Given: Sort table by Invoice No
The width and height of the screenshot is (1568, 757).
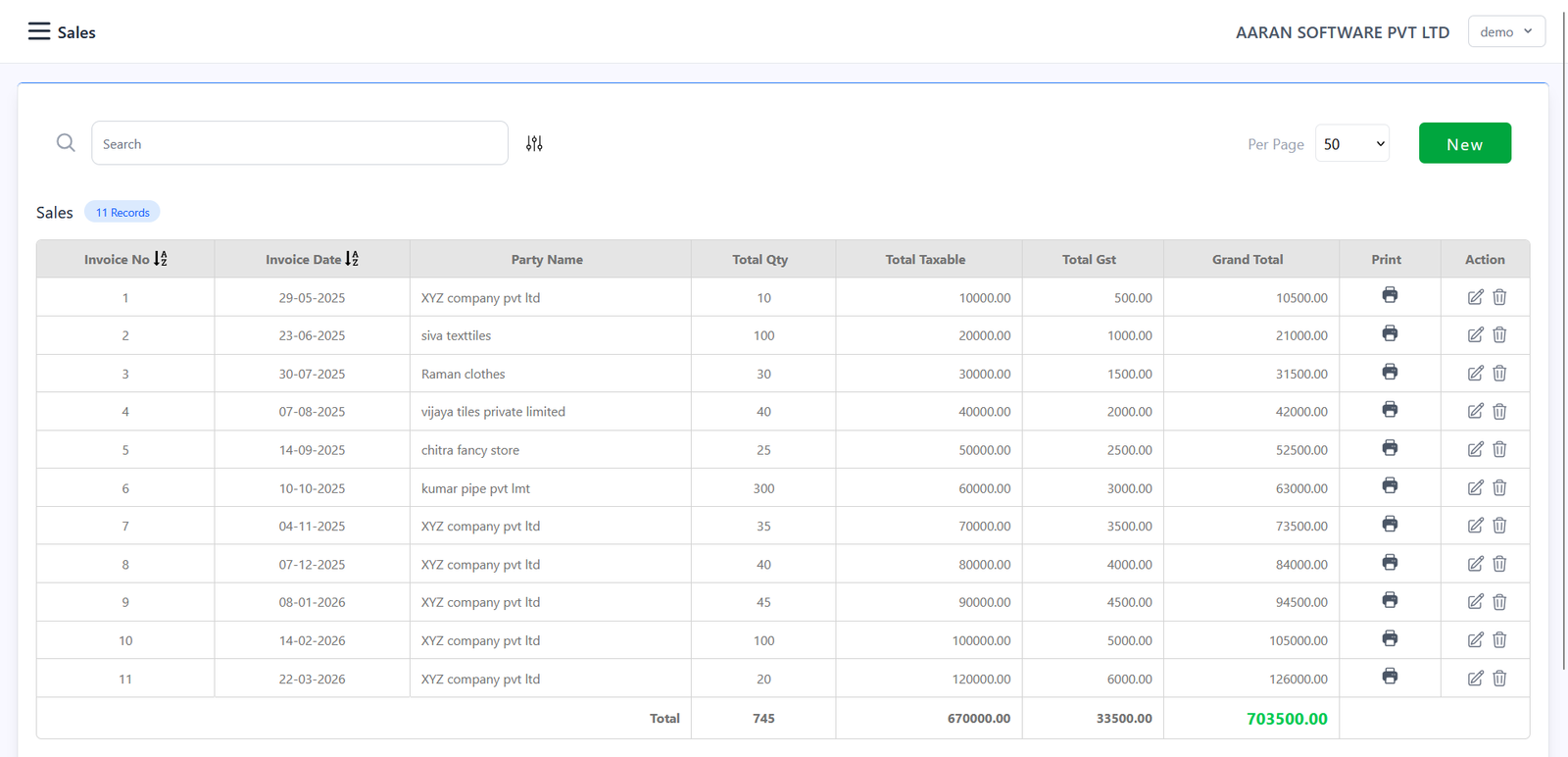Looking at the screenshot, I should click(x=161, y=259).
